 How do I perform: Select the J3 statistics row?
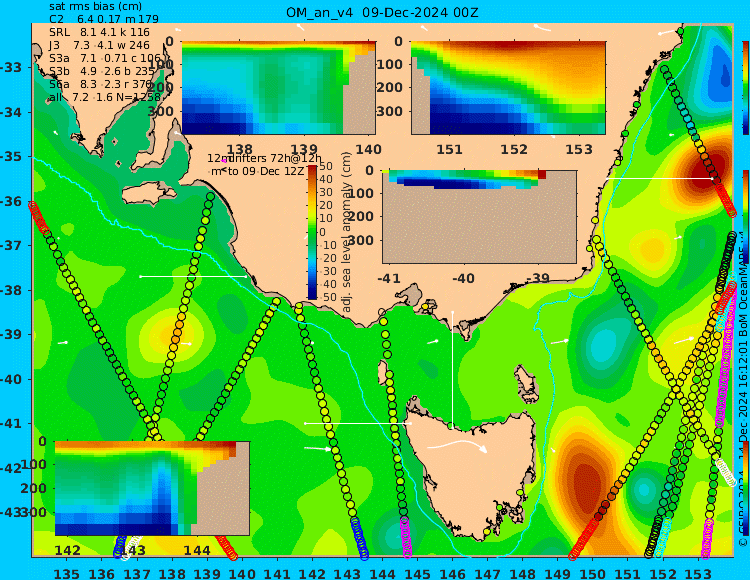click(x=99, y=45)
